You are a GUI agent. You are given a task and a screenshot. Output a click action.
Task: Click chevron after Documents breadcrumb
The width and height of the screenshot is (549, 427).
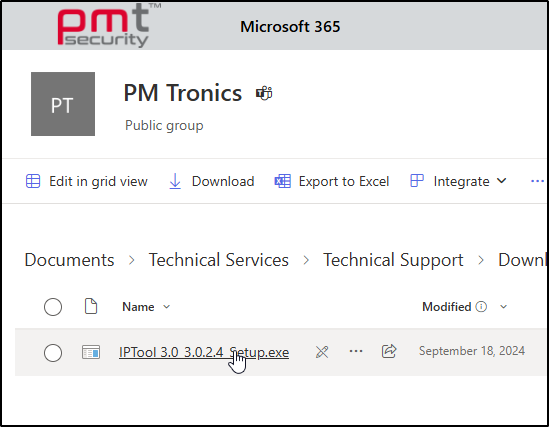[132, 260]
